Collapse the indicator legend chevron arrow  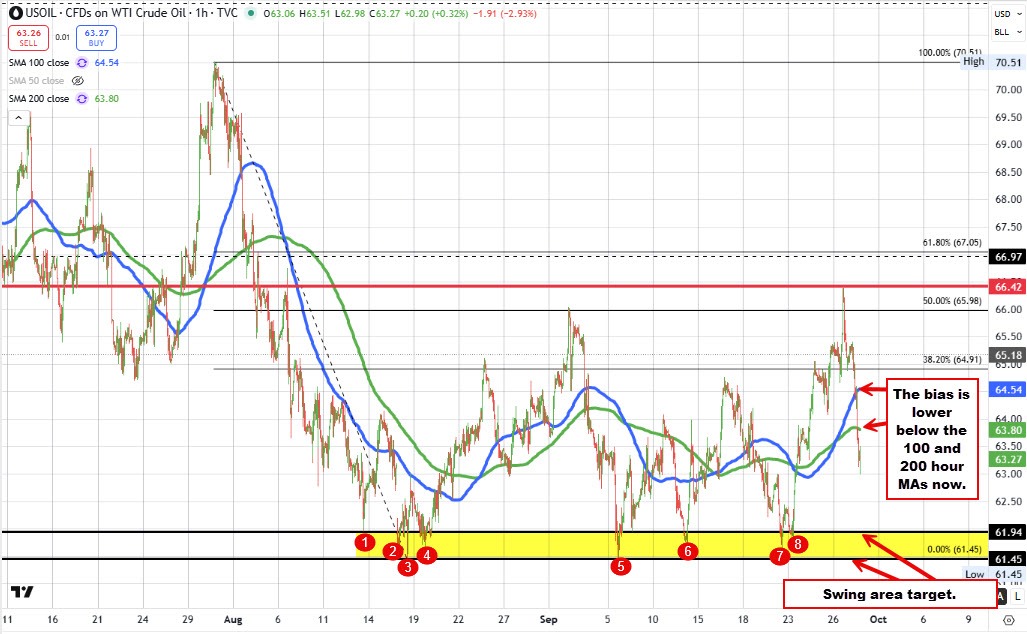pyautogui.click(x=18, y=117)
